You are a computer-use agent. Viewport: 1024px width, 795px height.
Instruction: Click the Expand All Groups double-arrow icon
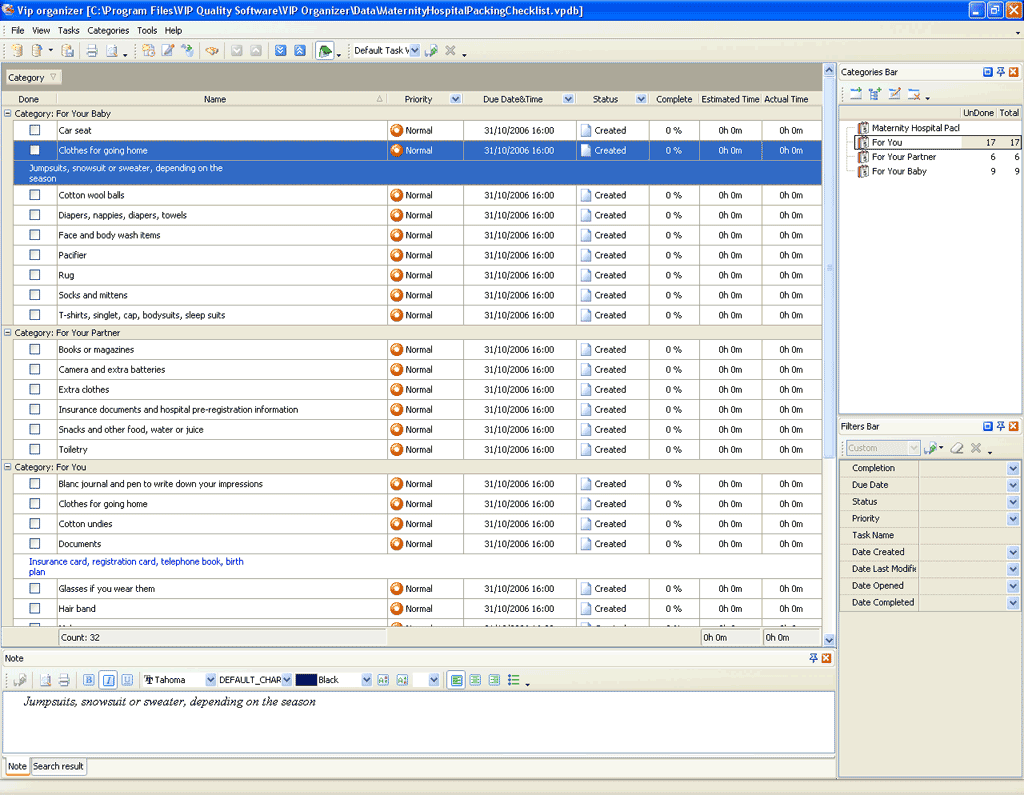pos(281,51)
